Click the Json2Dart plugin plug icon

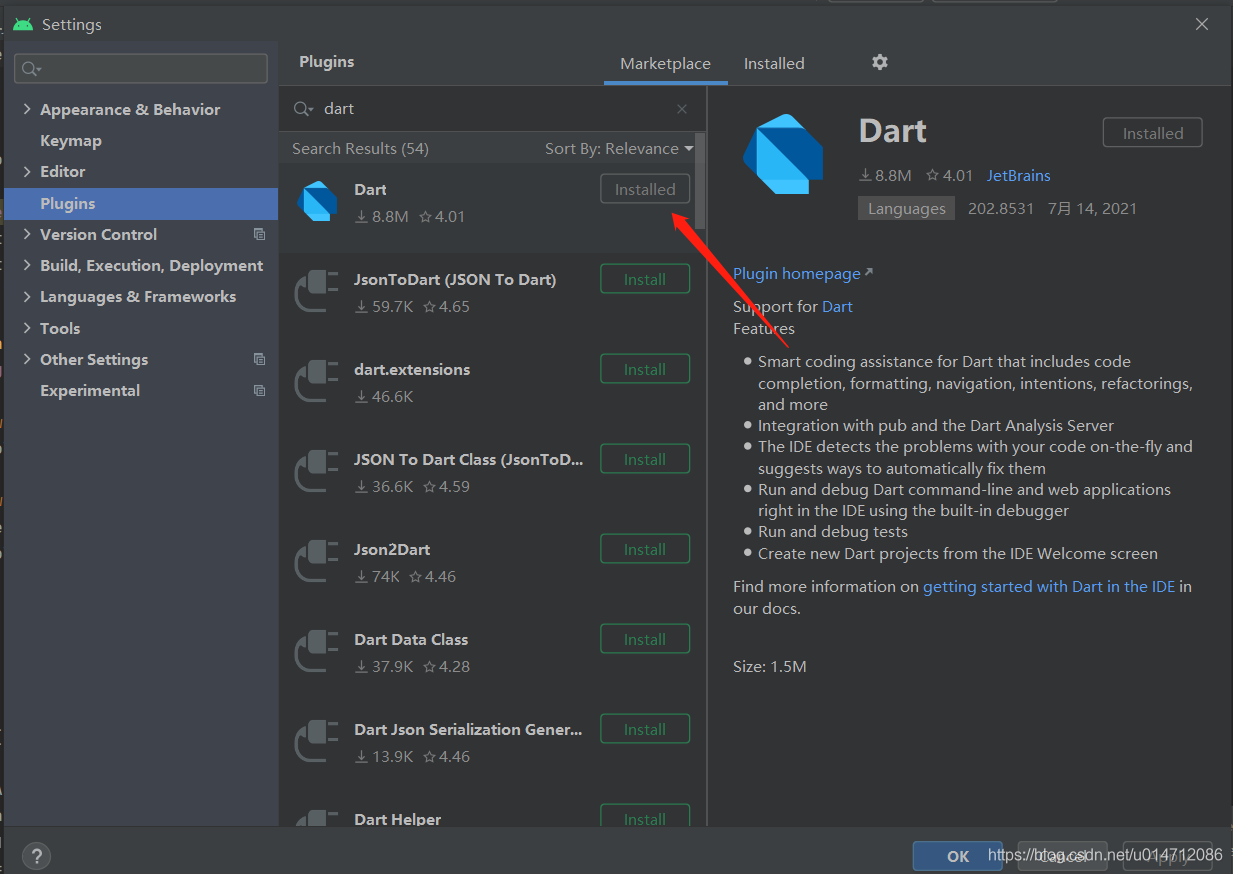(317, 561)
